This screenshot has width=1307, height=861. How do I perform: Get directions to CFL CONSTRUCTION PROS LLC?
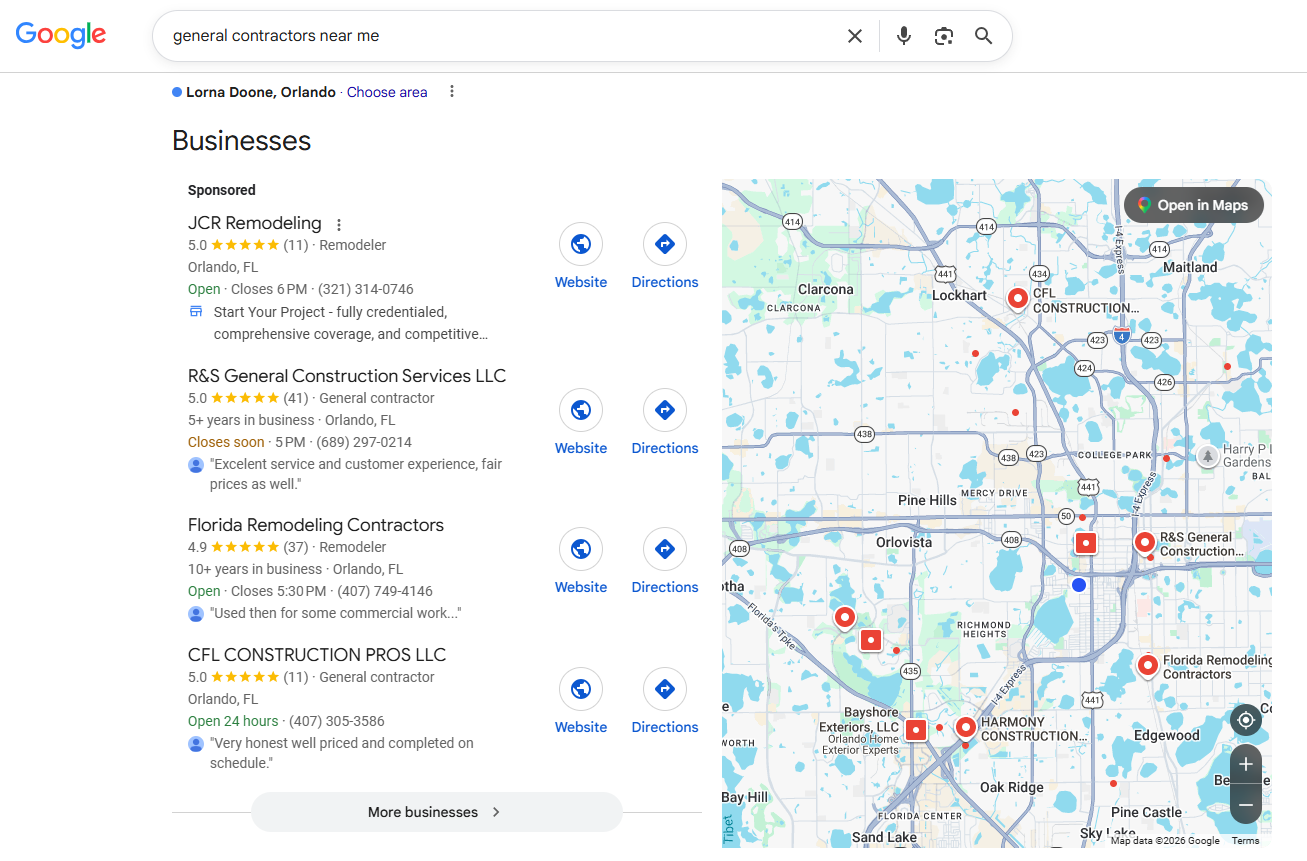665,701
